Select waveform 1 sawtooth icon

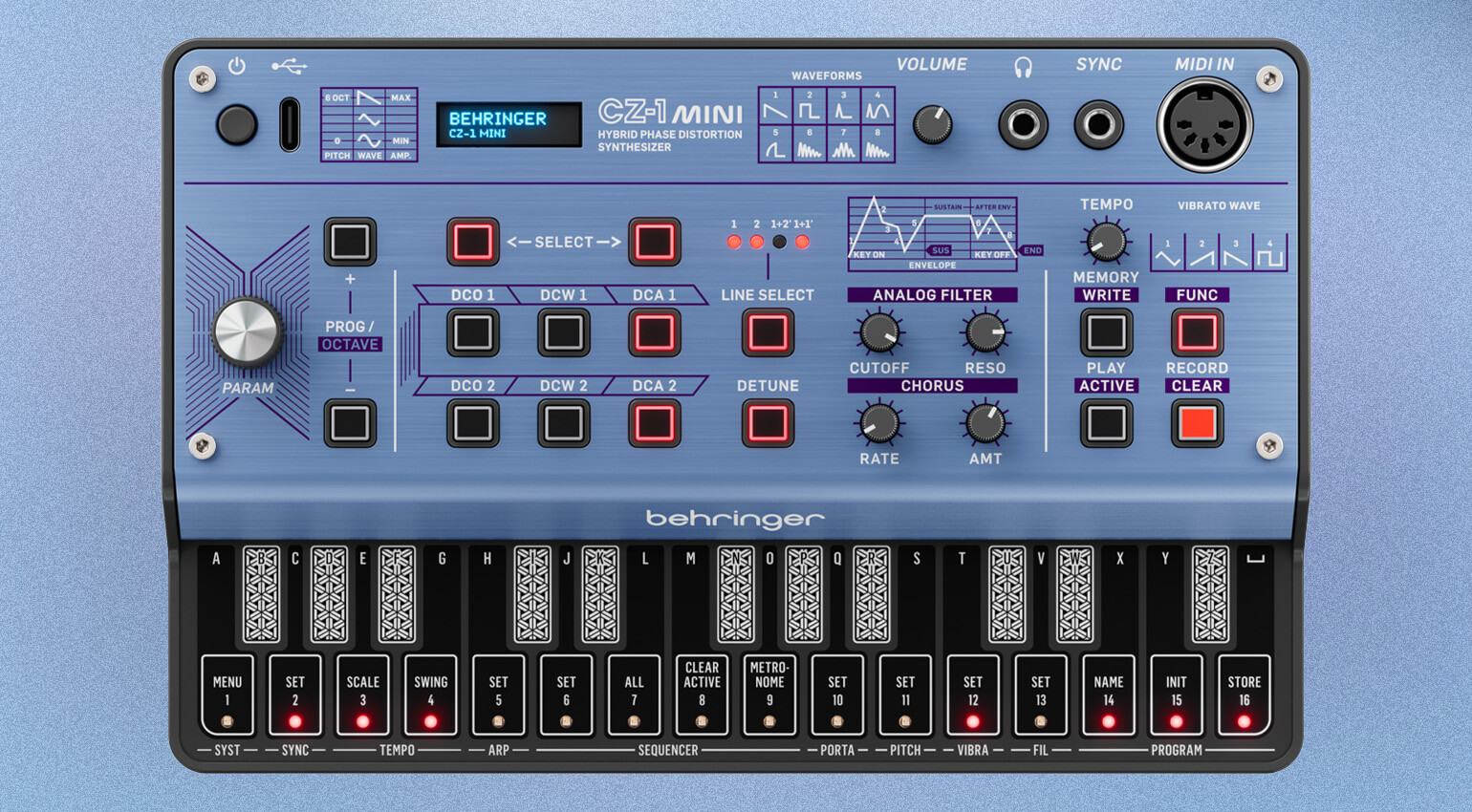pyautogui.click(x=775, y=108)
